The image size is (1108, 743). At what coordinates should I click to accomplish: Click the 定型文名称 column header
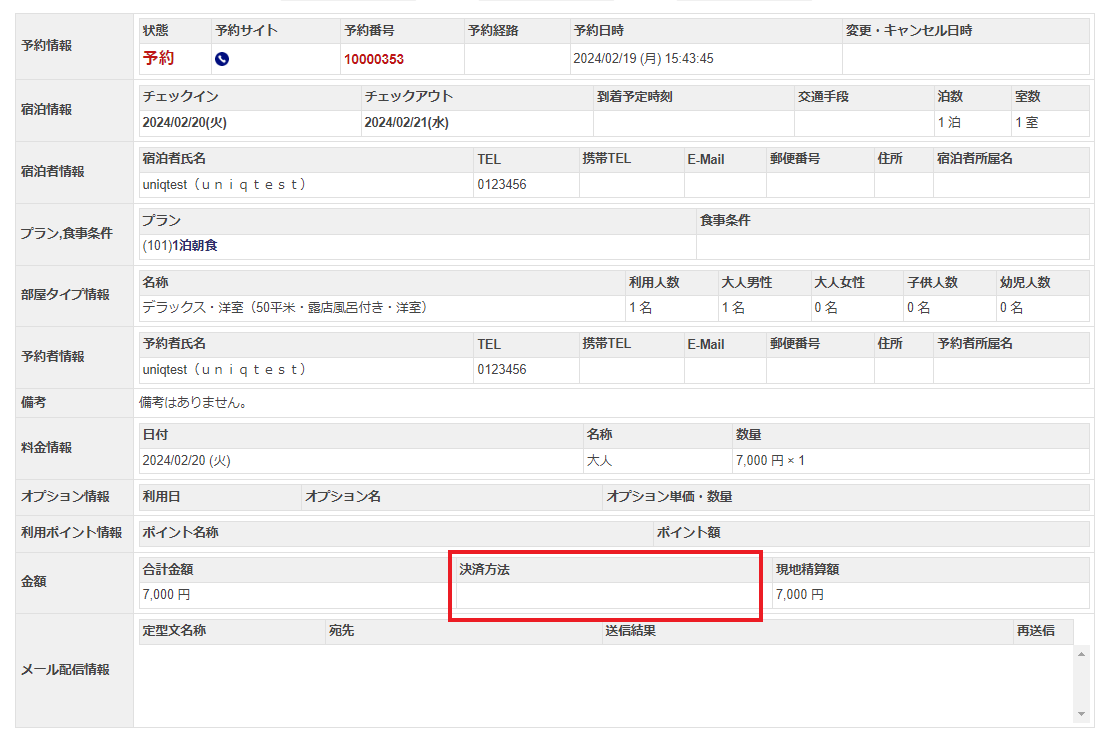174,631
